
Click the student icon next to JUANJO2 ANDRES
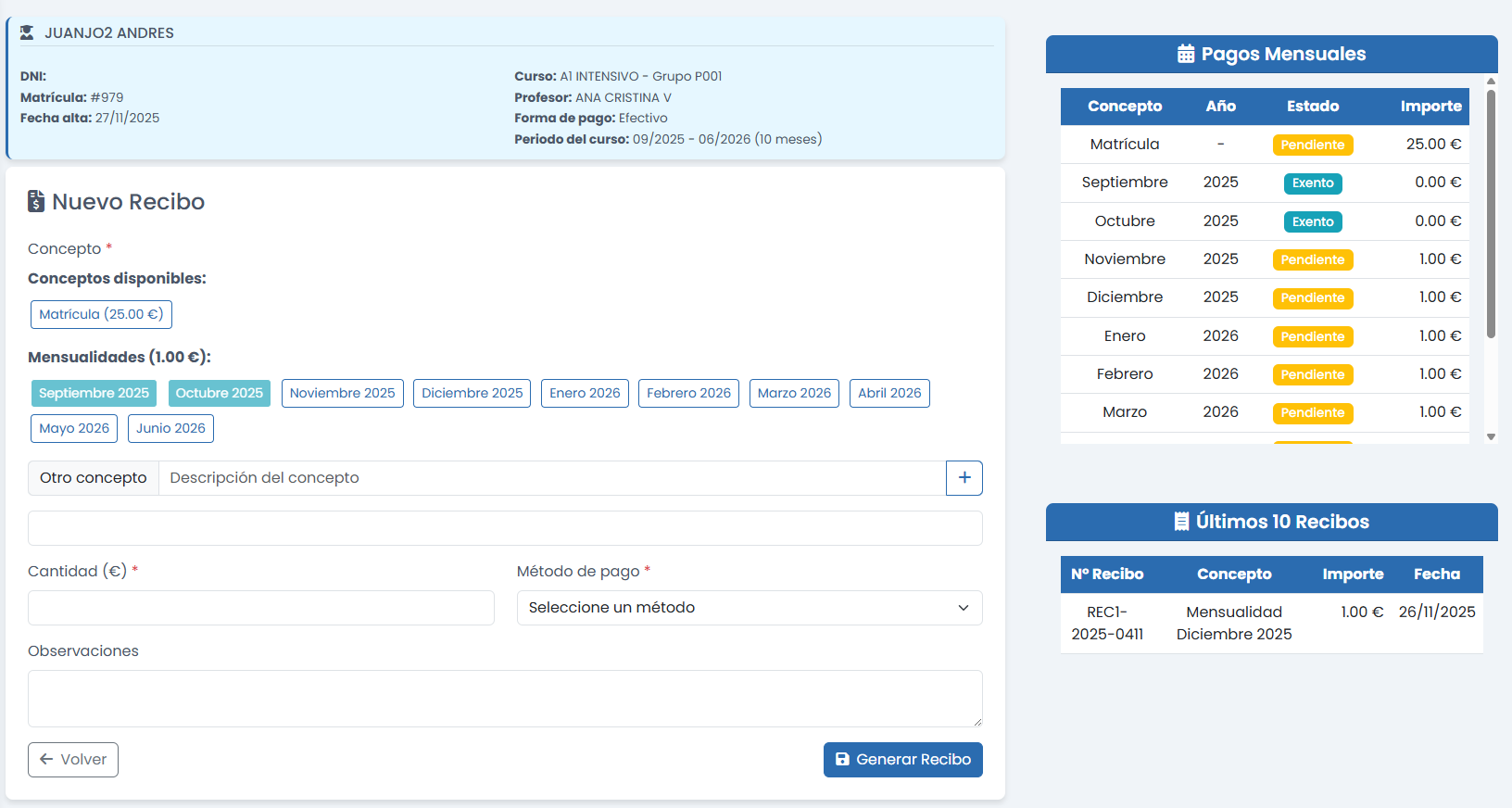[27, 33]
